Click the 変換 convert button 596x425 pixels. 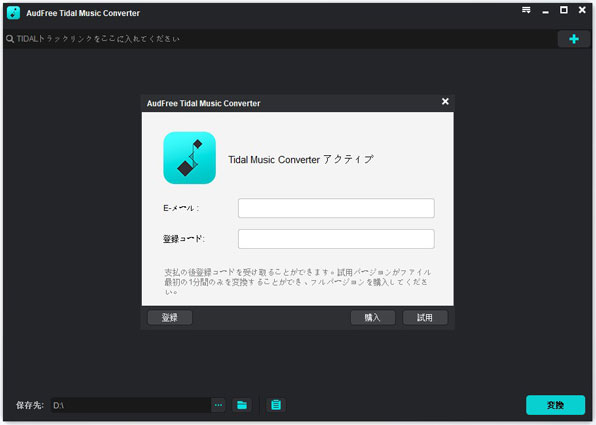pyautogui.click(x=555, y=405)
